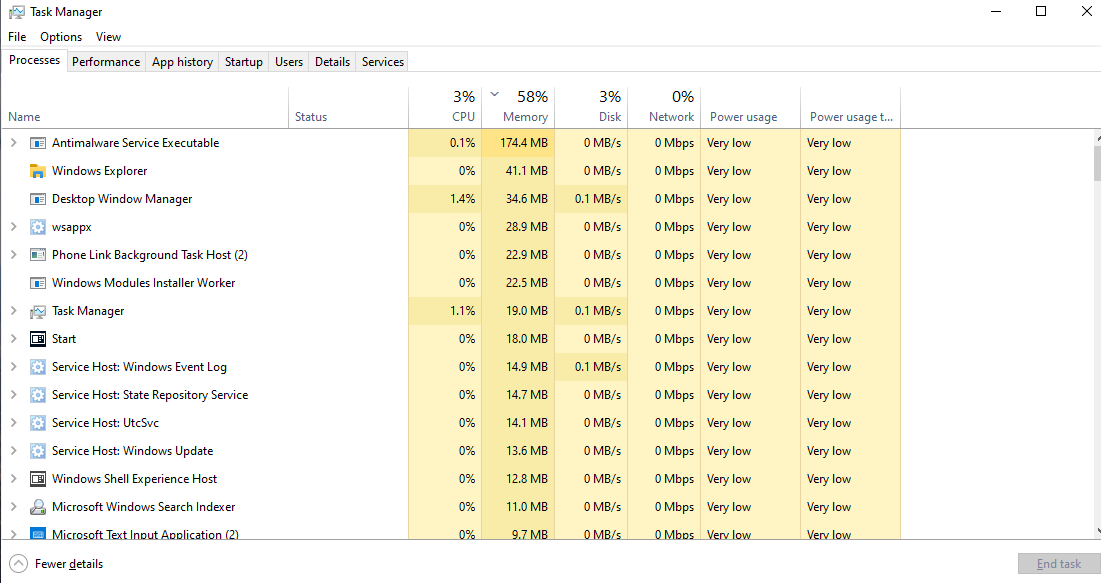
Task: Select the Windows Modules Installer Worker row name
Action: click(x=143, y=283)
